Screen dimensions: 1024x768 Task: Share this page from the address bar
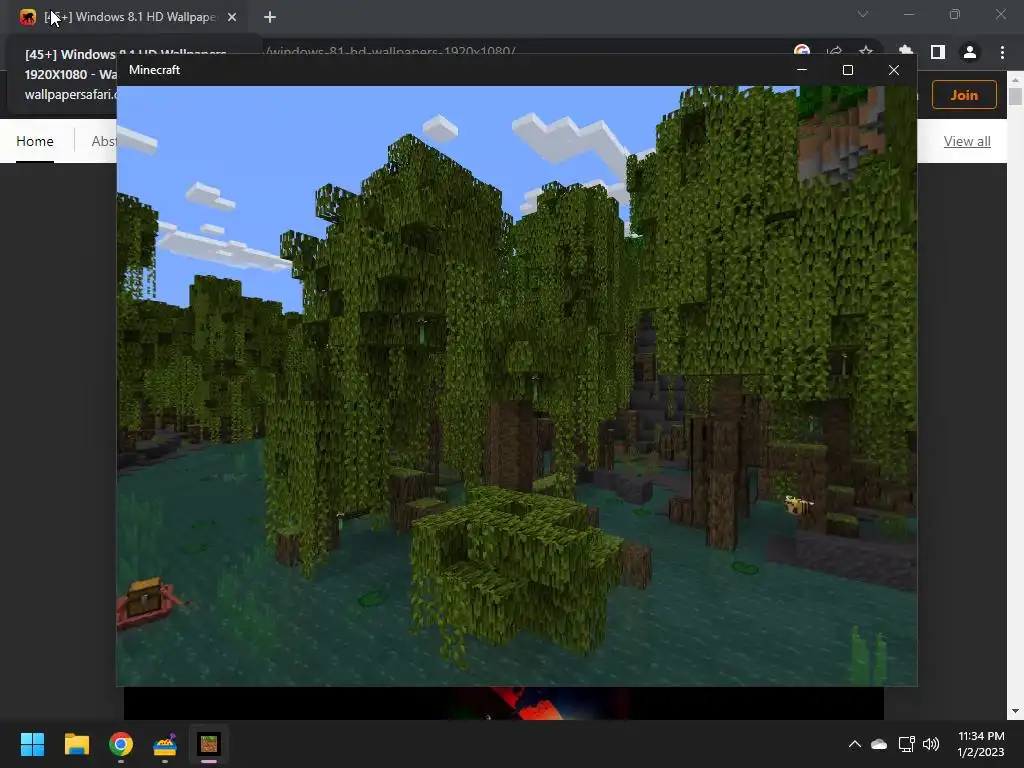(x=834, y=51)
